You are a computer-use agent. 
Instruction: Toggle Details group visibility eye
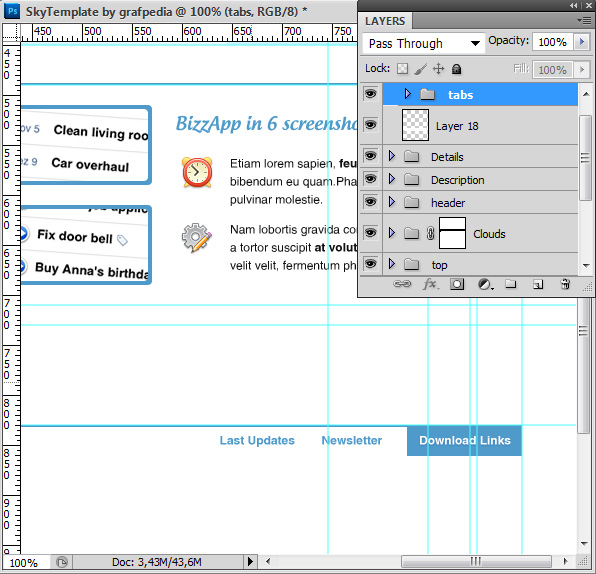pos(371,156)
